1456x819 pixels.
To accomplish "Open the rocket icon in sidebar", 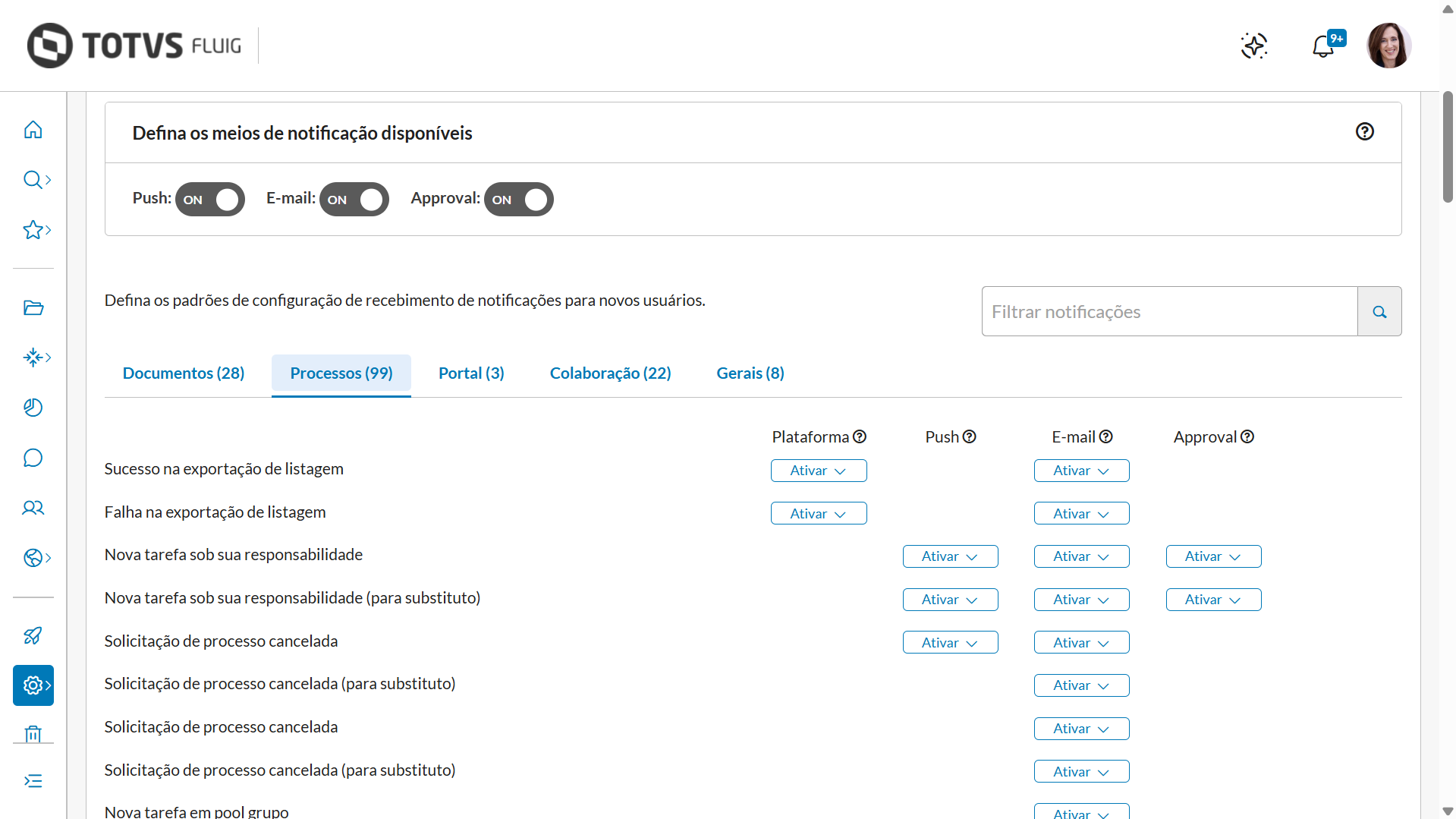I will pyautogui.click(x=33, y=635).
